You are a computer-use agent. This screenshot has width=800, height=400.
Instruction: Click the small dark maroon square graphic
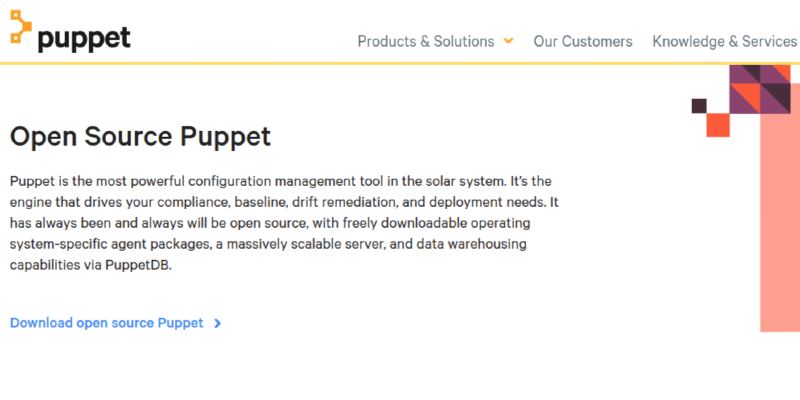(699, 106)
